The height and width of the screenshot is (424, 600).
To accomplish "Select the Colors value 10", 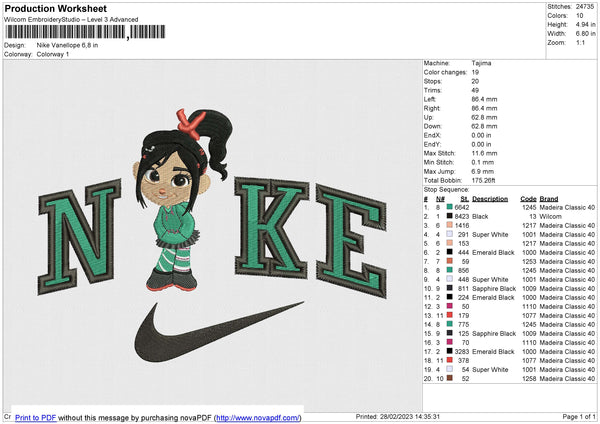I will pyautogui.click(x=580, y=16).
